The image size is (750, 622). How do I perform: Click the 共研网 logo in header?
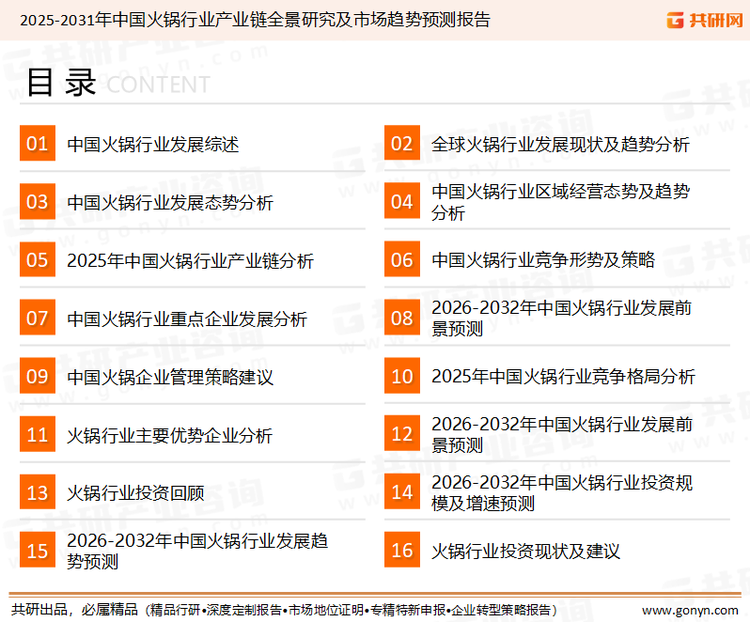705,20
